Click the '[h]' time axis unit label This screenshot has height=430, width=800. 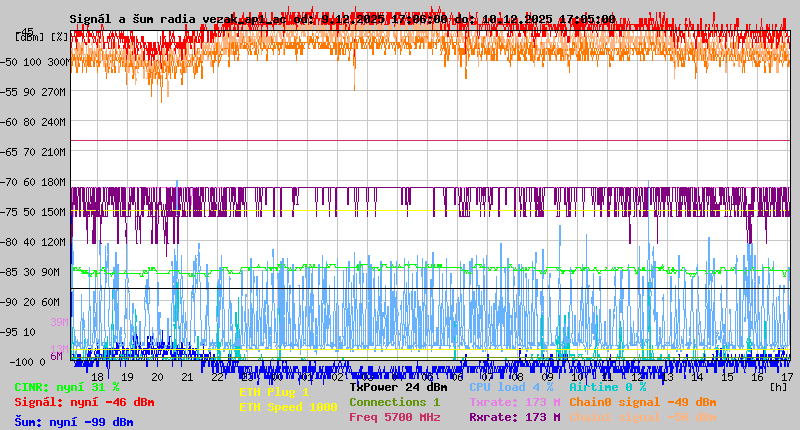779,387
